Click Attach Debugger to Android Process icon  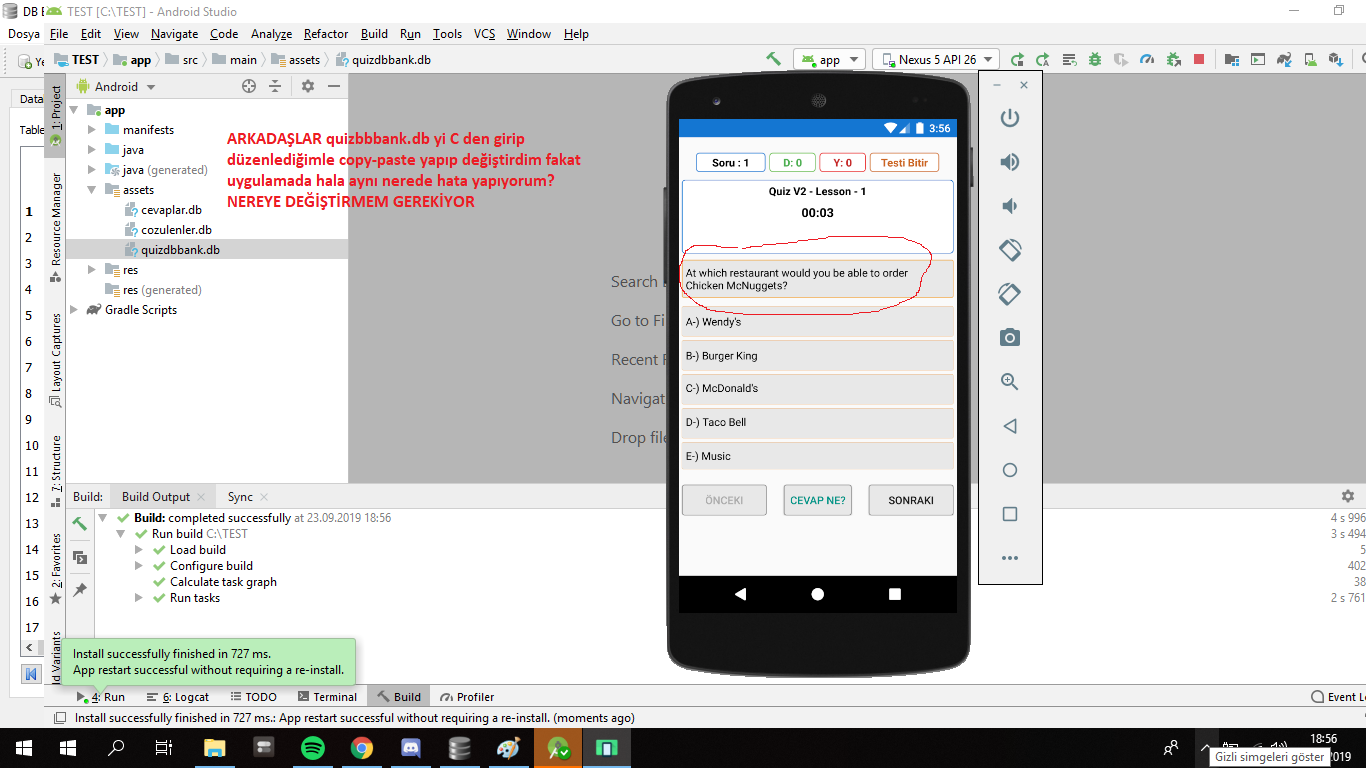[x=1173, y=59]
